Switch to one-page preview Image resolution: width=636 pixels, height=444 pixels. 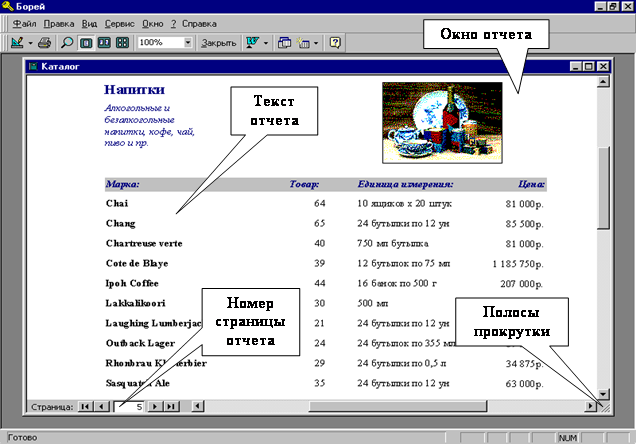86,43
